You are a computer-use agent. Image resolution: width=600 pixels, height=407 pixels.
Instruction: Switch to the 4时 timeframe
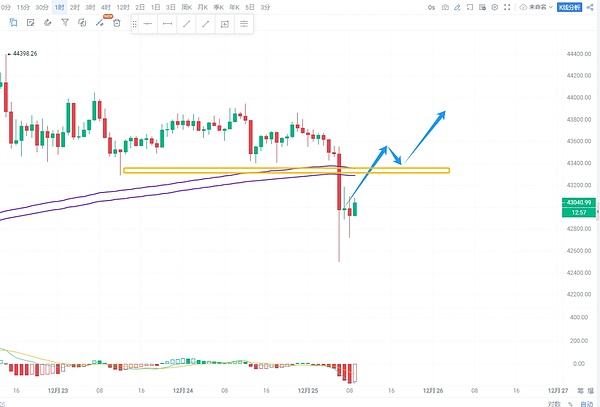pyautogui.click(x=106, y=7)
